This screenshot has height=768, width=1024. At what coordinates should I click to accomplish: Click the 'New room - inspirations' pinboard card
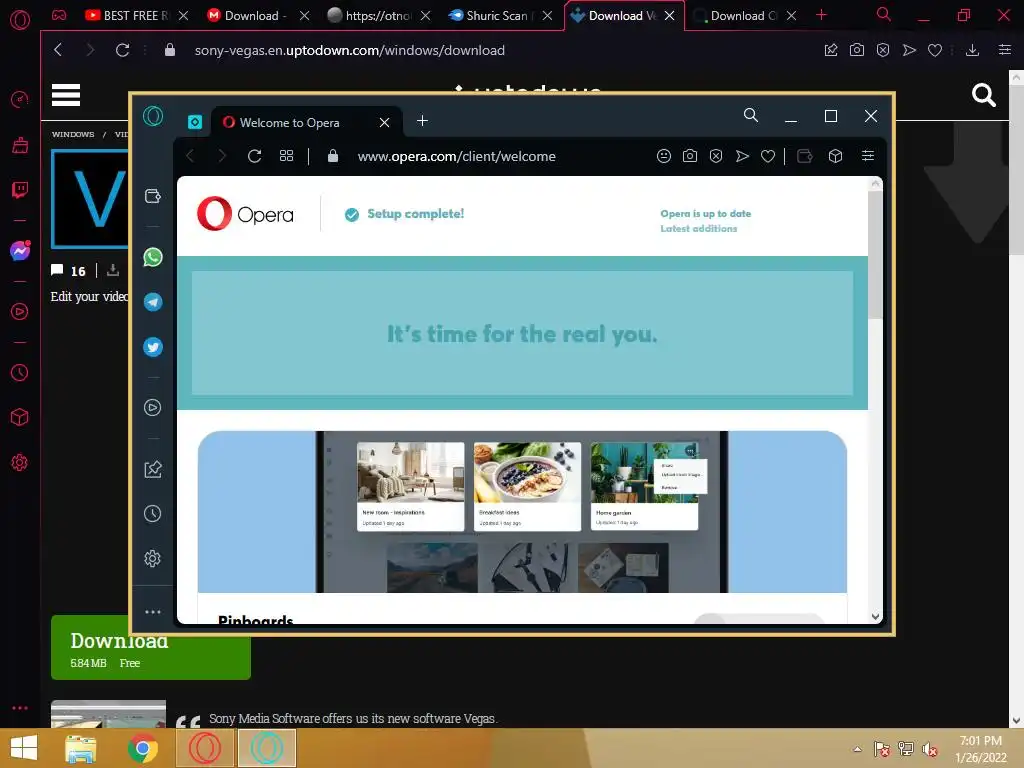pos(411,487)
